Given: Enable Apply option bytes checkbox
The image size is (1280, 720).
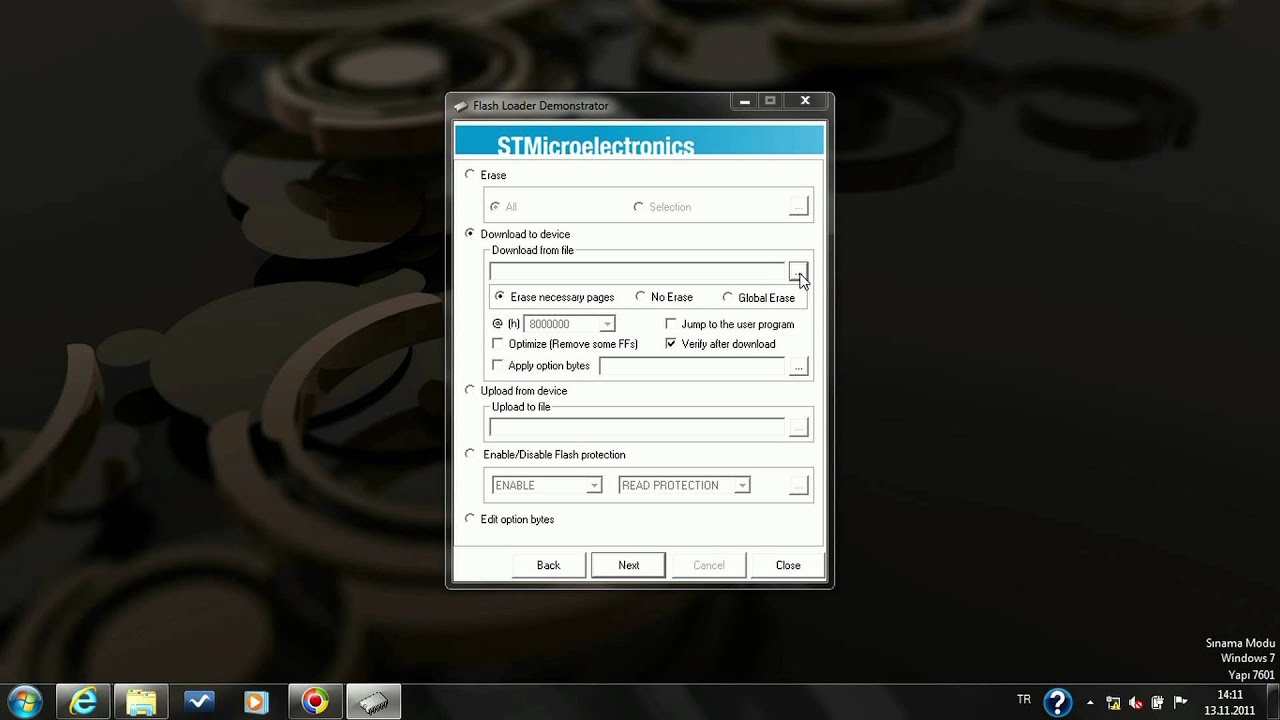Looking at the screenshot, I should point(498,365).
